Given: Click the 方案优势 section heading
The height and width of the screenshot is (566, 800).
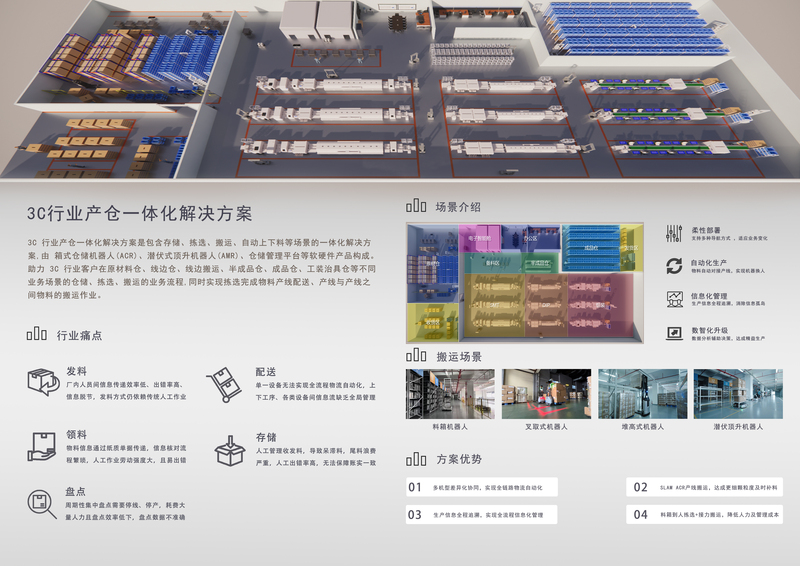Looking at the screenshot, I should pos(458,460).
